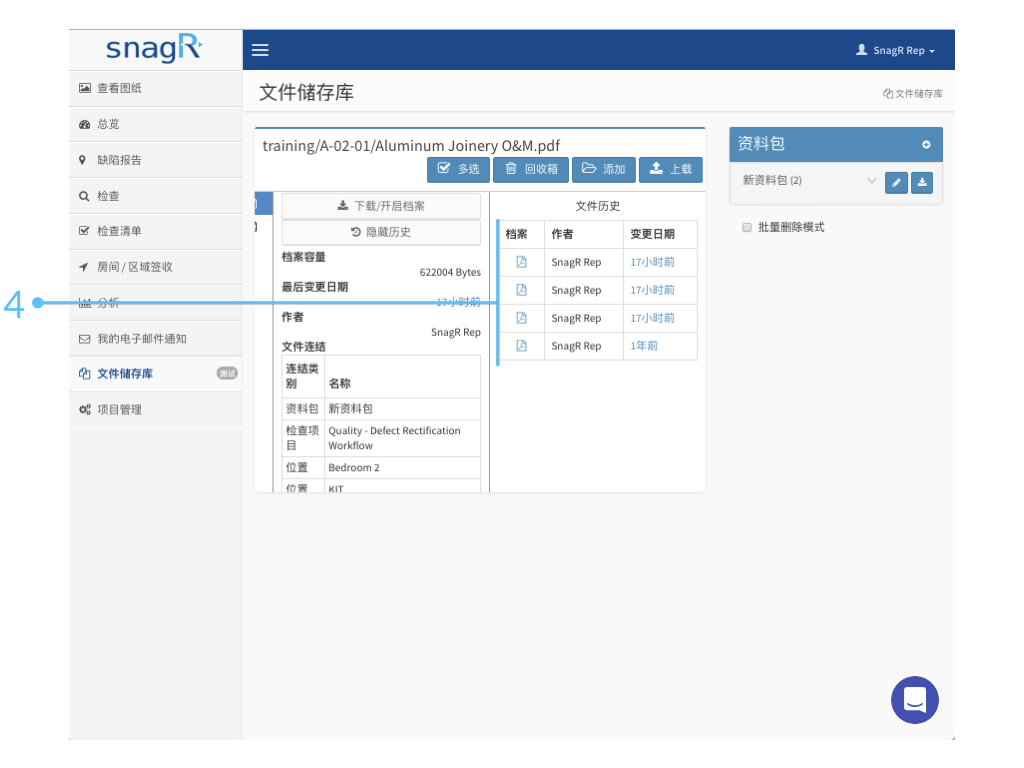The height and width of the screenshot is (768, 1024).
Task: Open the chat support widget
Action: point(914,699)
